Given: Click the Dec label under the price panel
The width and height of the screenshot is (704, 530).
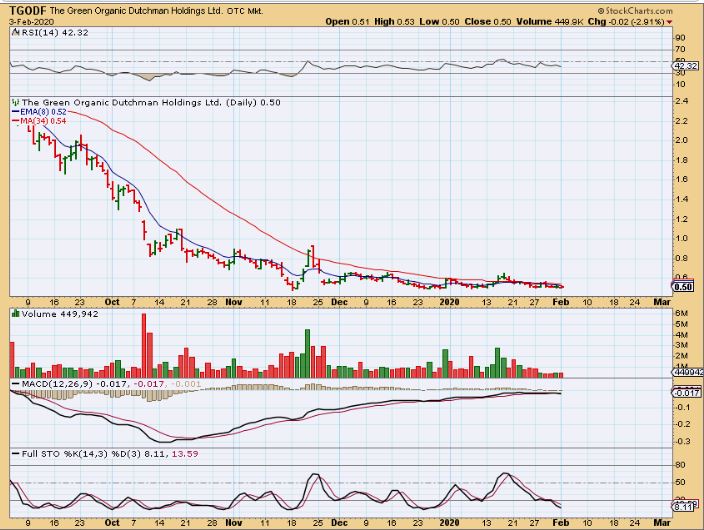Looking at the screenshot, I should [x=339, y=302].
